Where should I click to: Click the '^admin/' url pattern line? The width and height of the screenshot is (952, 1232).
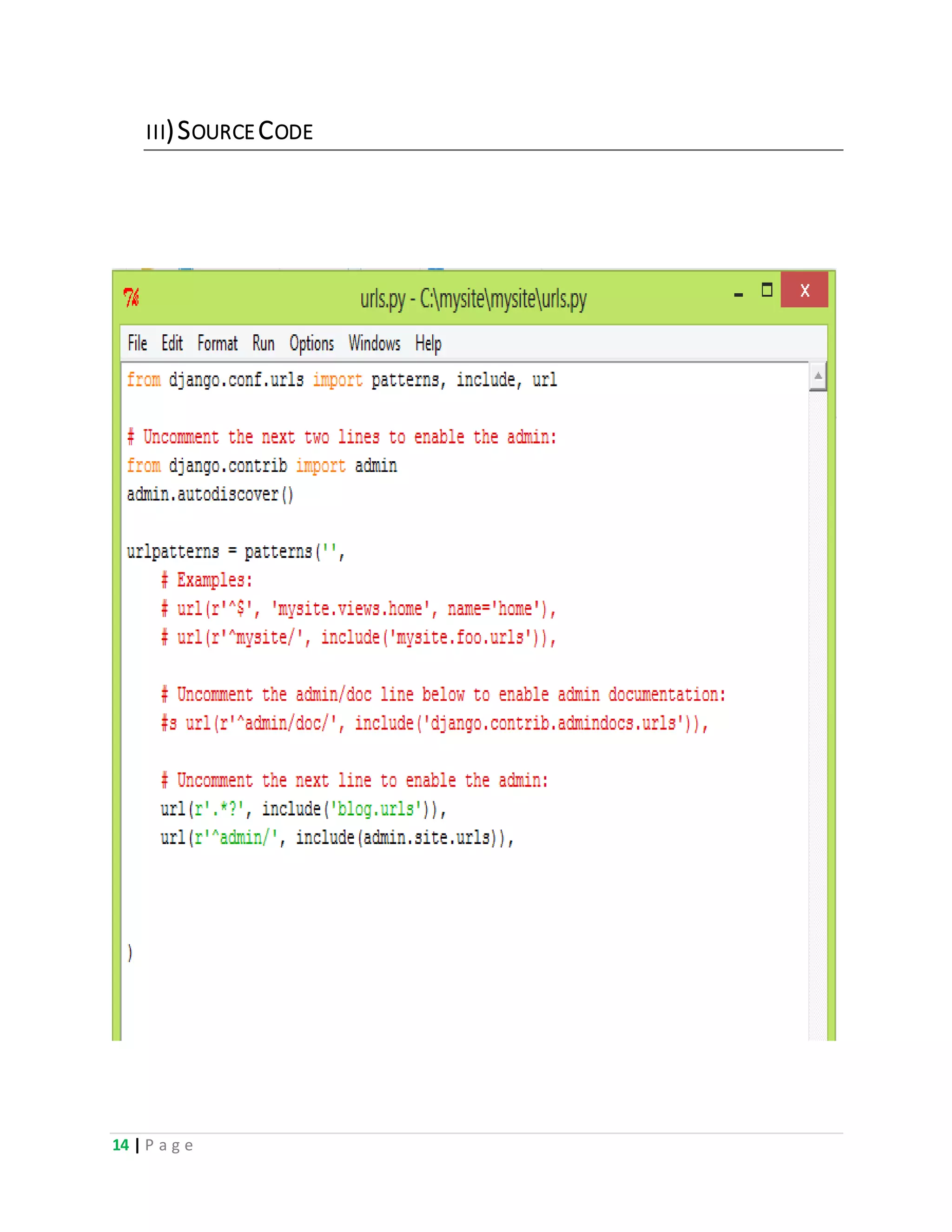tap(337, 838)
